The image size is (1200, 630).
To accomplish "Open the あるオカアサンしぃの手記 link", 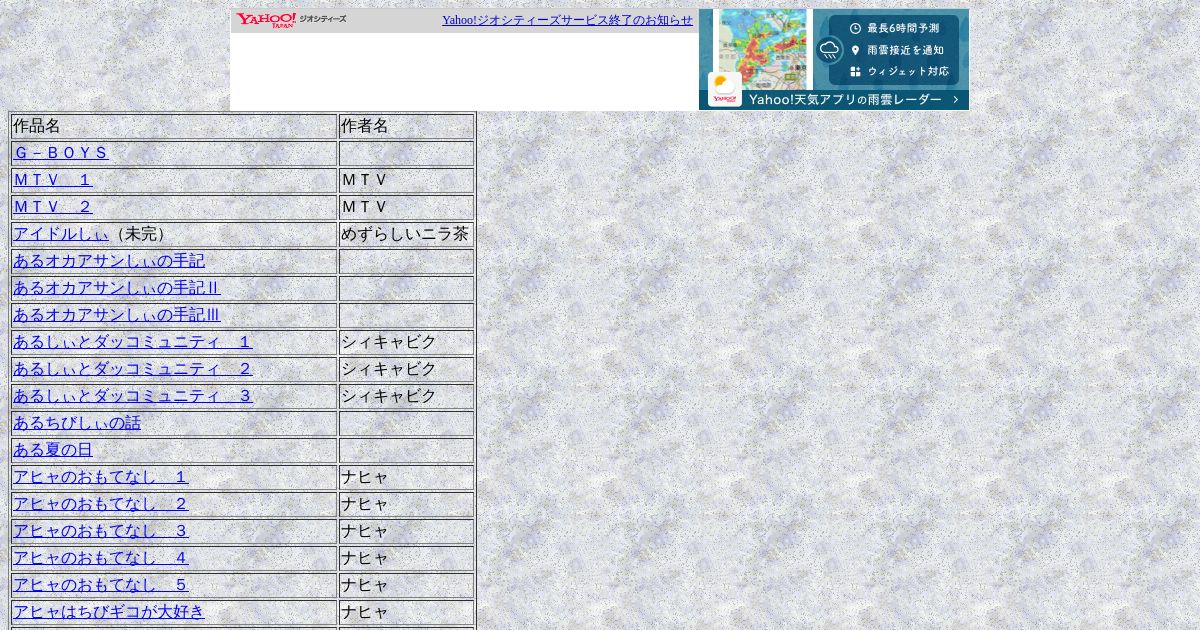I will pos(109,261).
